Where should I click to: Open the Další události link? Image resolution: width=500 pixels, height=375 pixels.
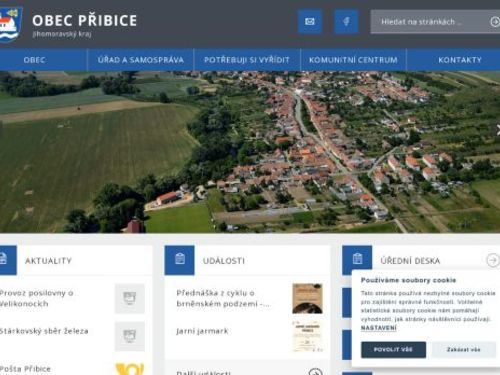pos(203,372)
